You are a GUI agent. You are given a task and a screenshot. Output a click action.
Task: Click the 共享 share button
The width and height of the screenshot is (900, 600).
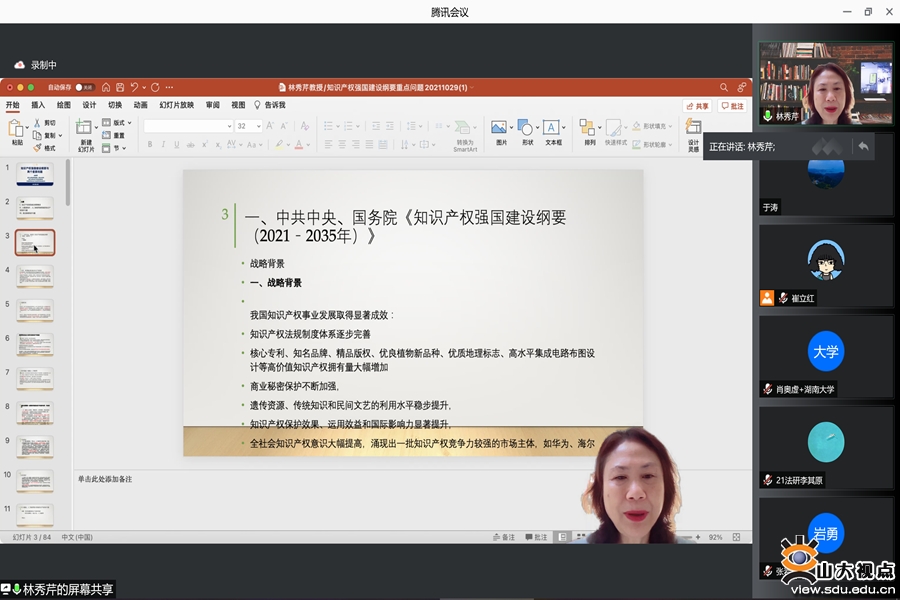click(698, 106)
